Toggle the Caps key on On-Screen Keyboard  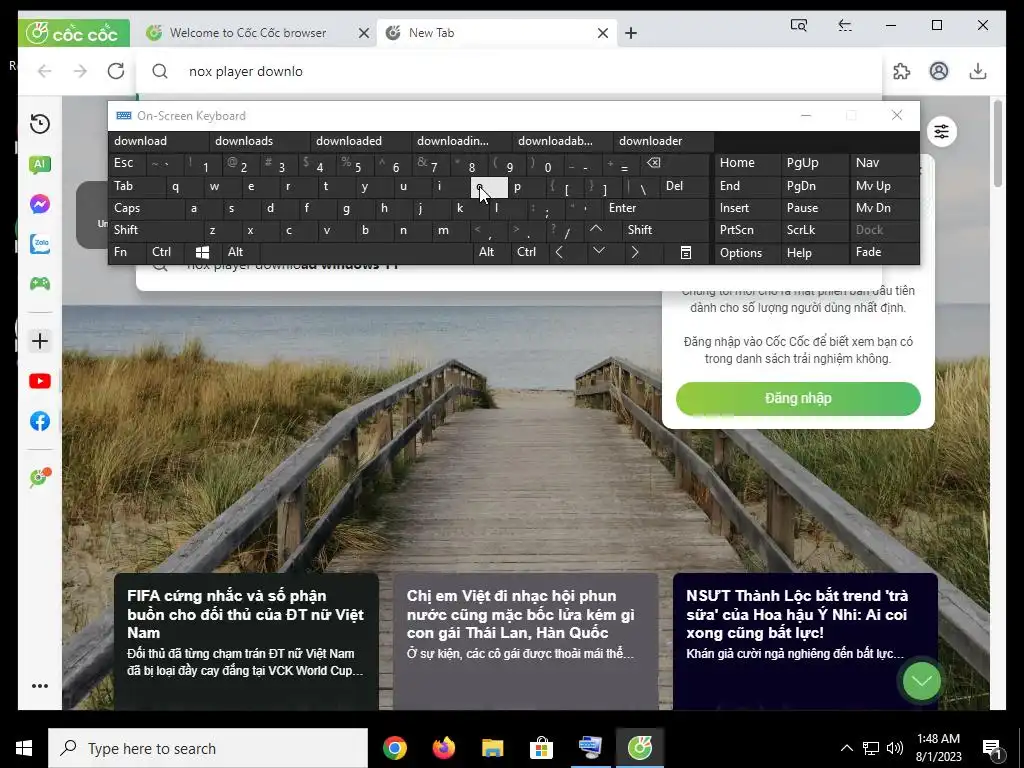[146, 208]
